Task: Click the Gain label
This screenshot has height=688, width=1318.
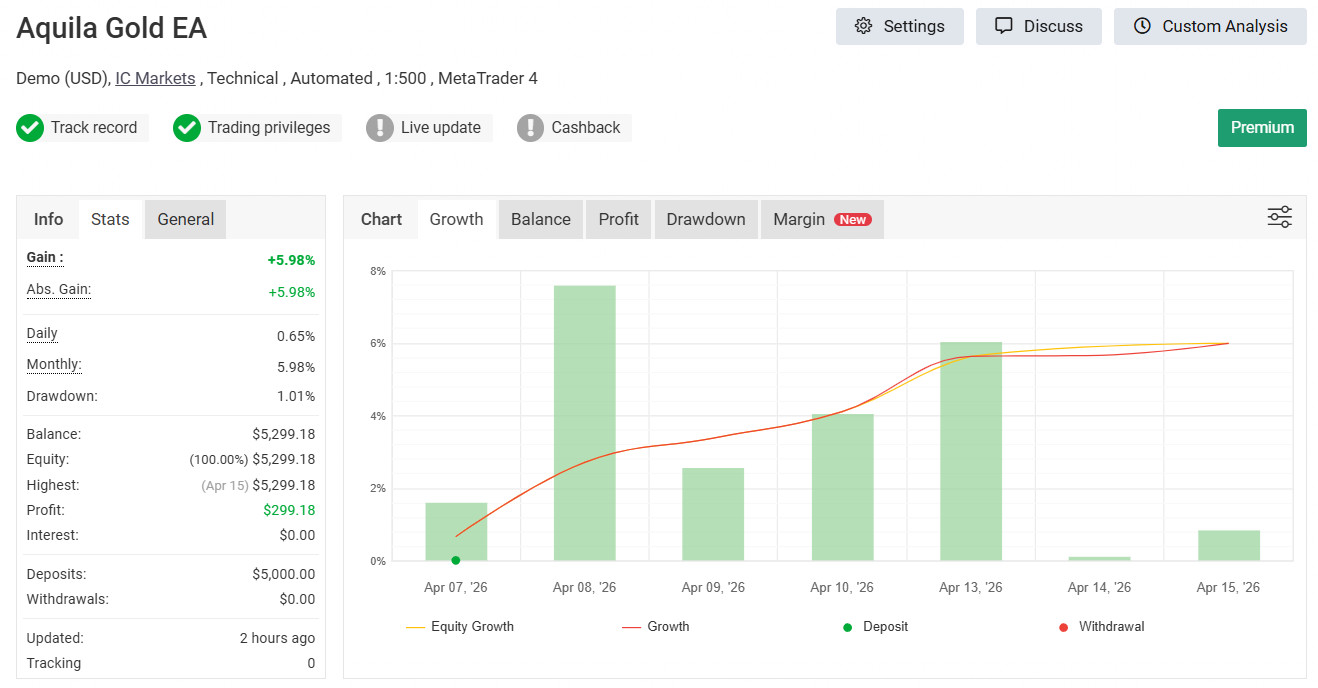Action: tap(45, 258)
